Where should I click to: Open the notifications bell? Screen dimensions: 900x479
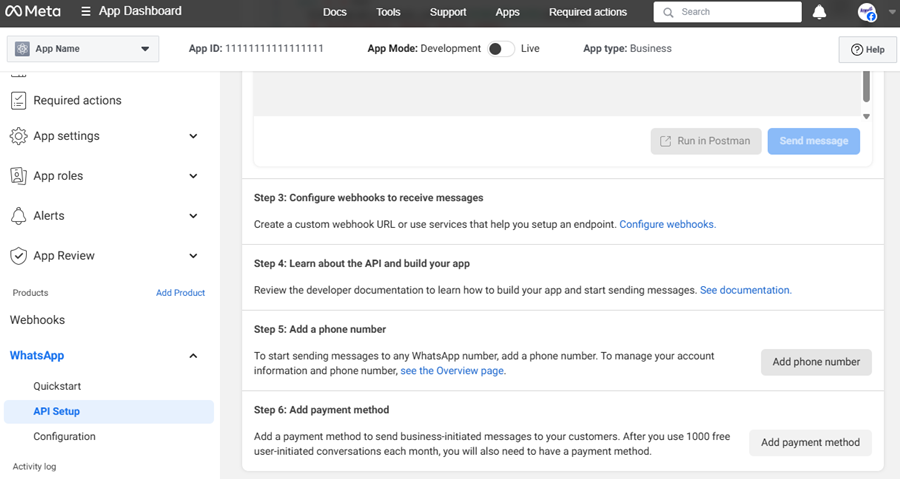tap(819, 12)
